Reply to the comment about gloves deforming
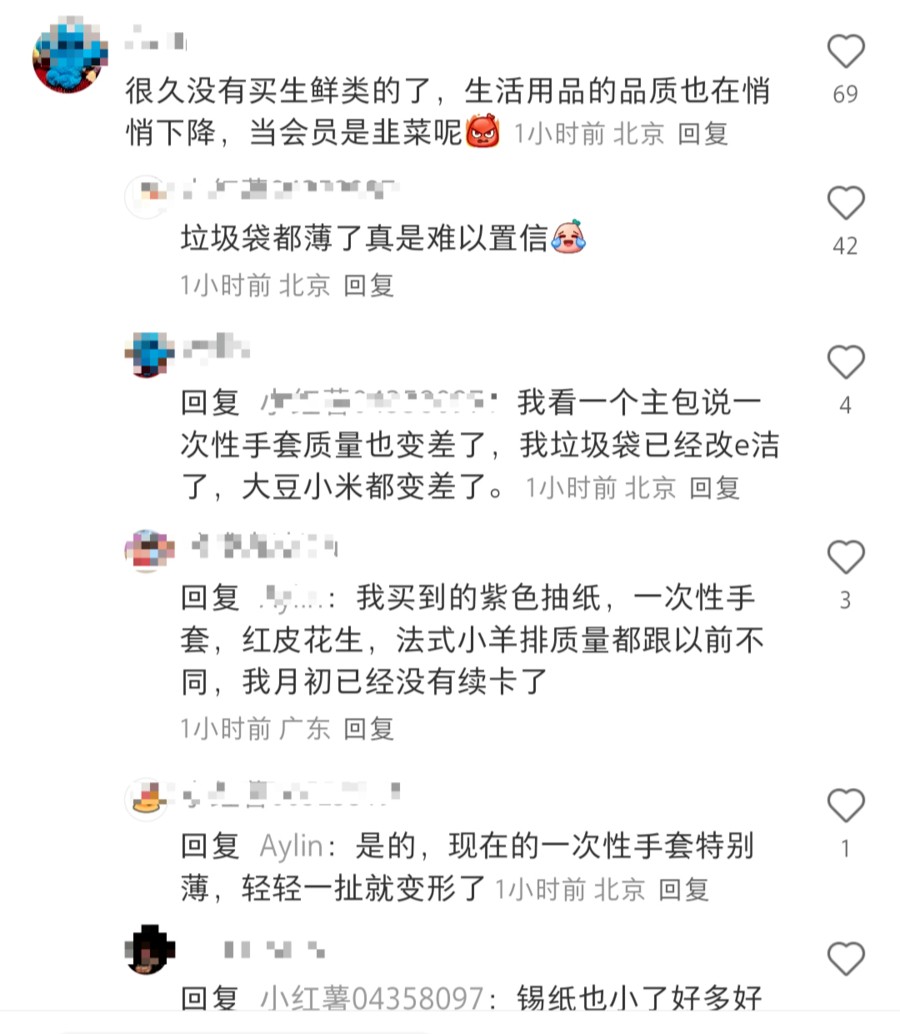This screenshot has width=900, height=1034. click(x=684, y=890)
